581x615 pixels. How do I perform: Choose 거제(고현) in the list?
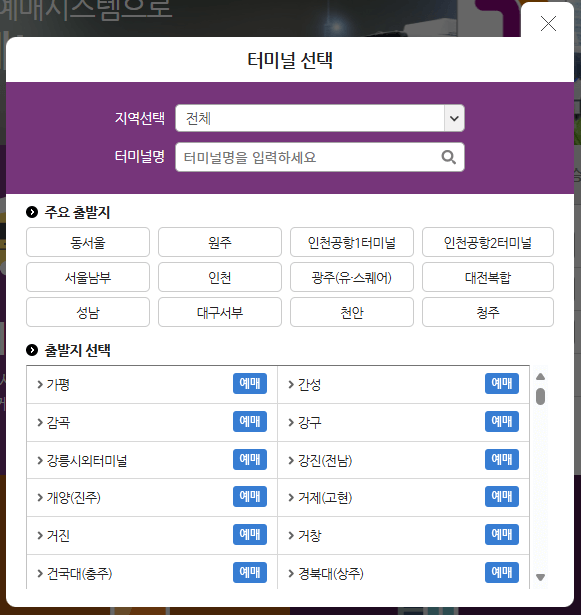coord(325,498)
